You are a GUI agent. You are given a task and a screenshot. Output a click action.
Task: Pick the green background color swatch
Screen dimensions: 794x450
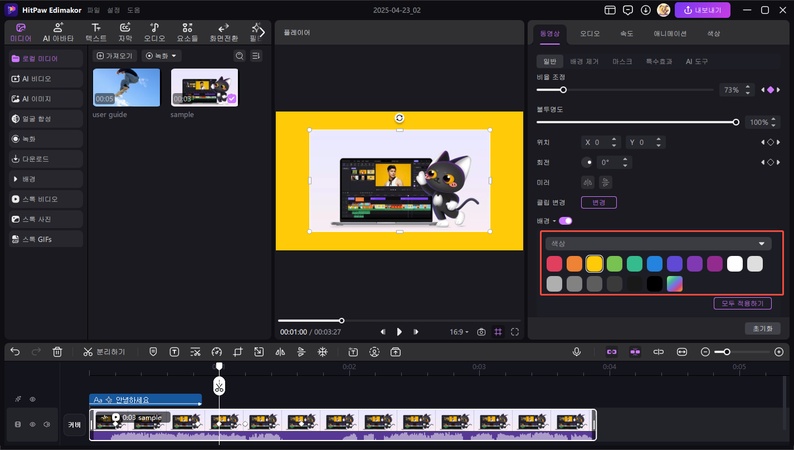pyautogui.click(x=614, y=264)
